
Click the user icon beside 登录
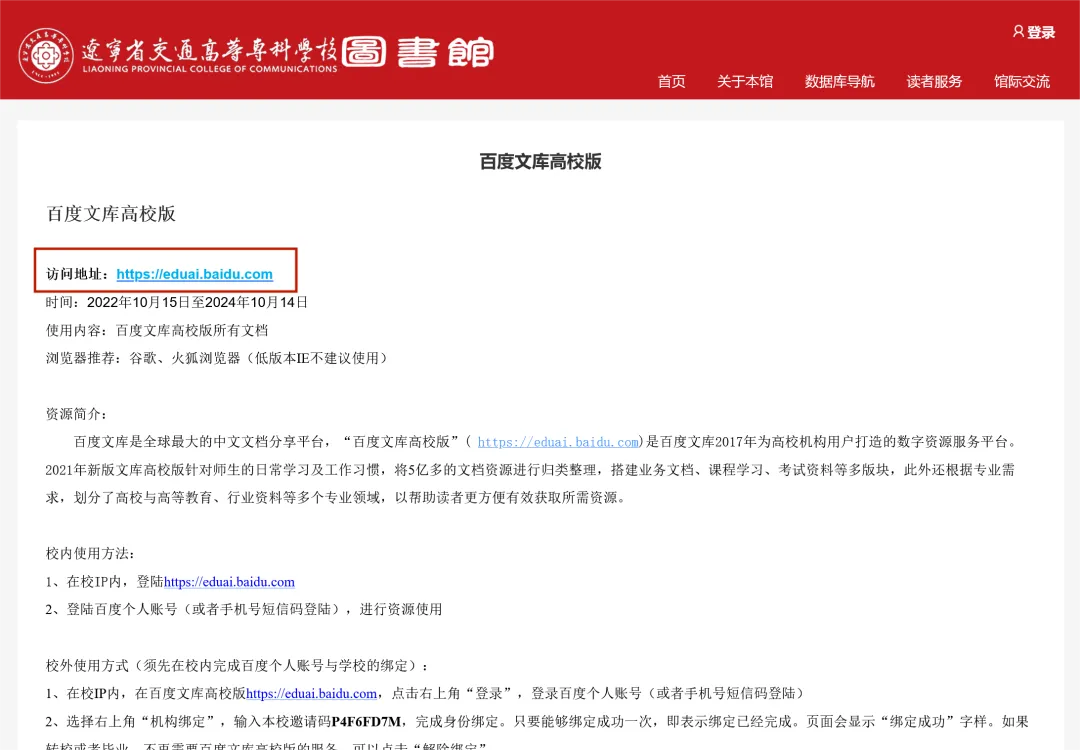click(1018, 32)
